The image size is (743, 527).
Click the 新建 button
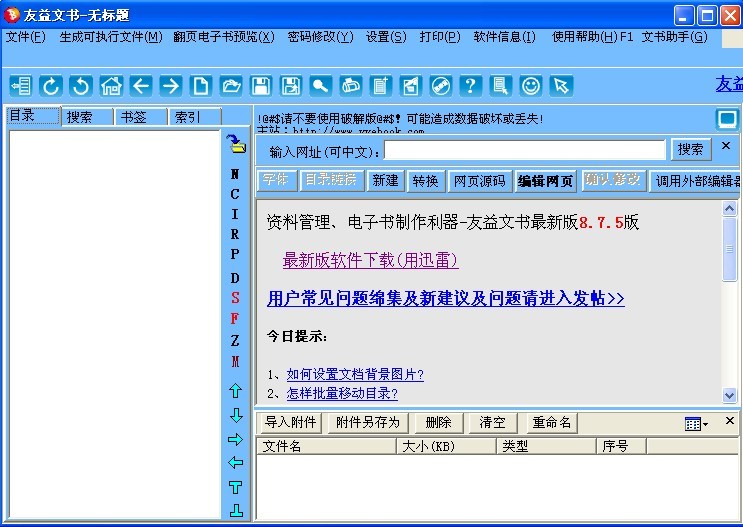coord(385,181)
